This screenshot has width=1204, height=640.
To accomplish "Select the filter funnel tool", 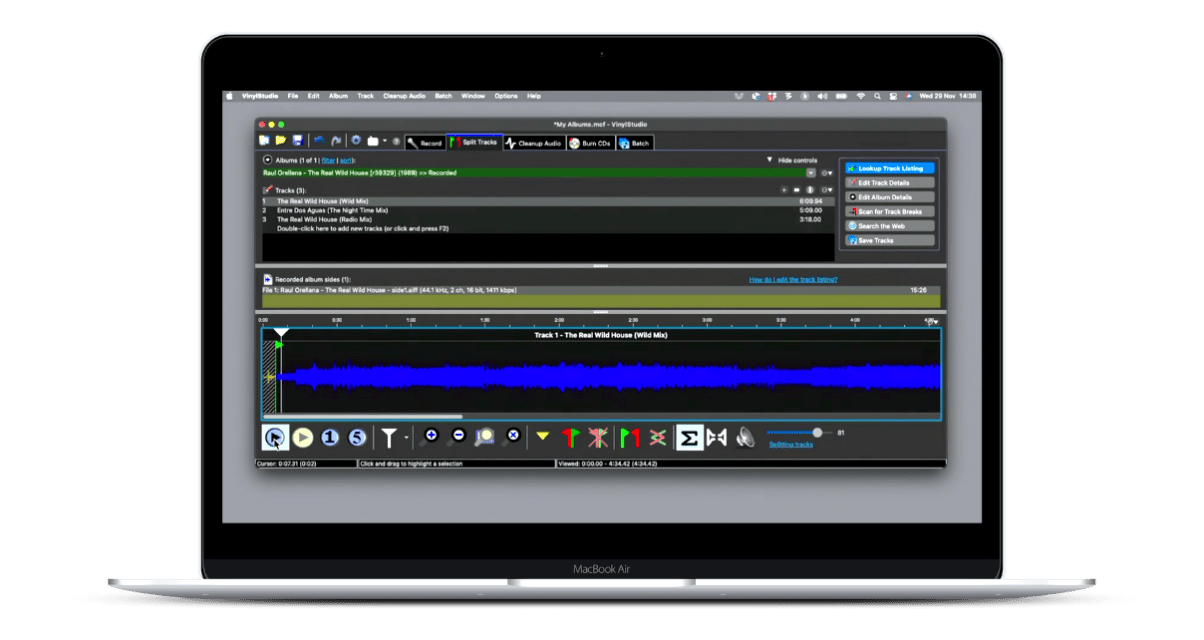I will click(x=389, y=437).
